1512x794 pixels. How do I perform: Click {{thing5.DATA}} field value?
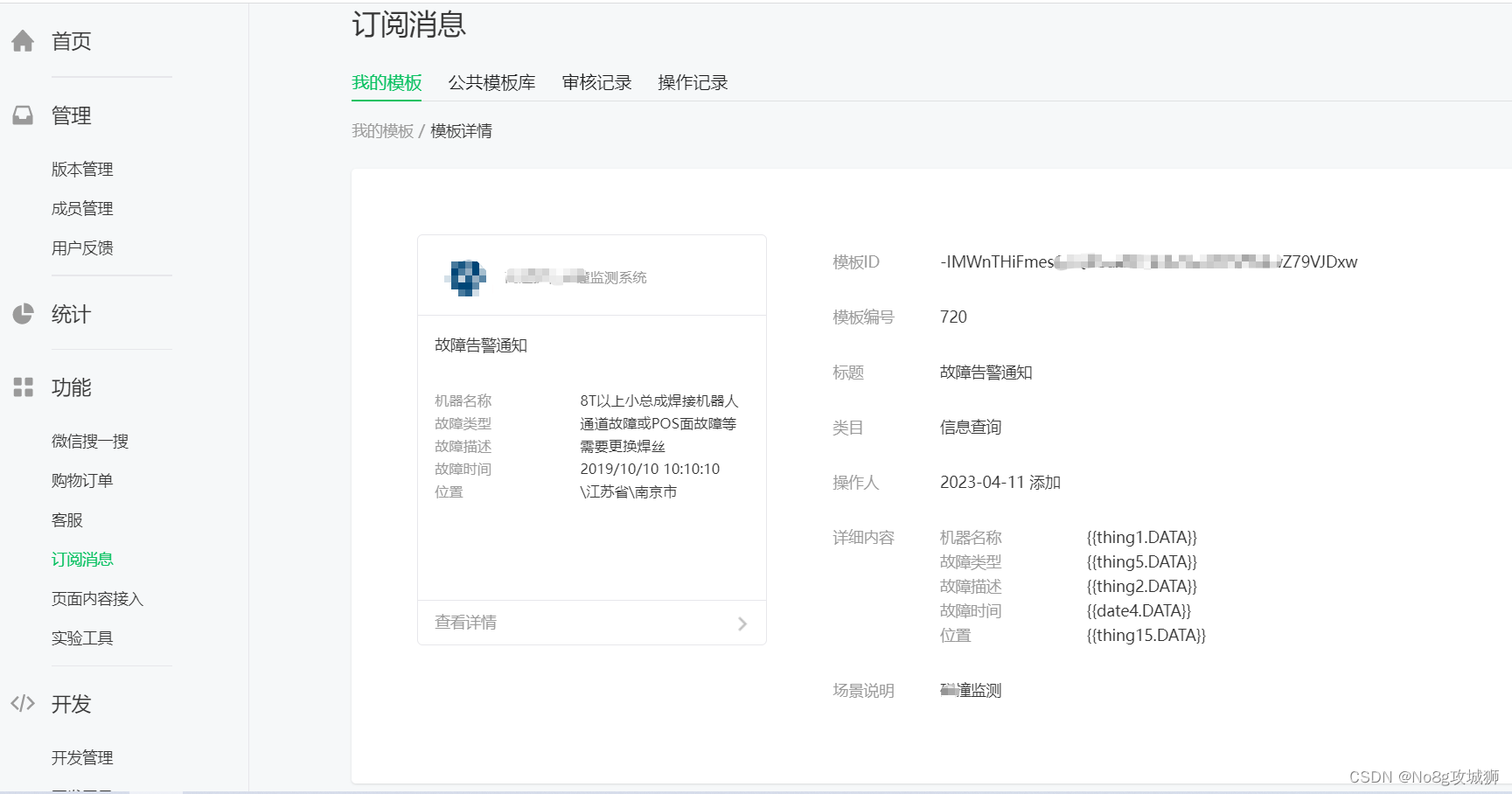click(1142, 562)
